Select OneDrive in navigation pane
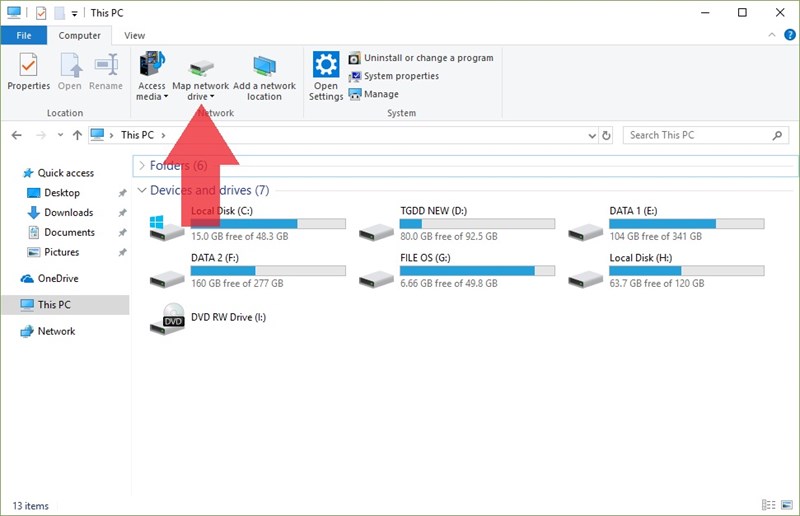Viewport: 800px width, 516px height. (x=49, y=279)
